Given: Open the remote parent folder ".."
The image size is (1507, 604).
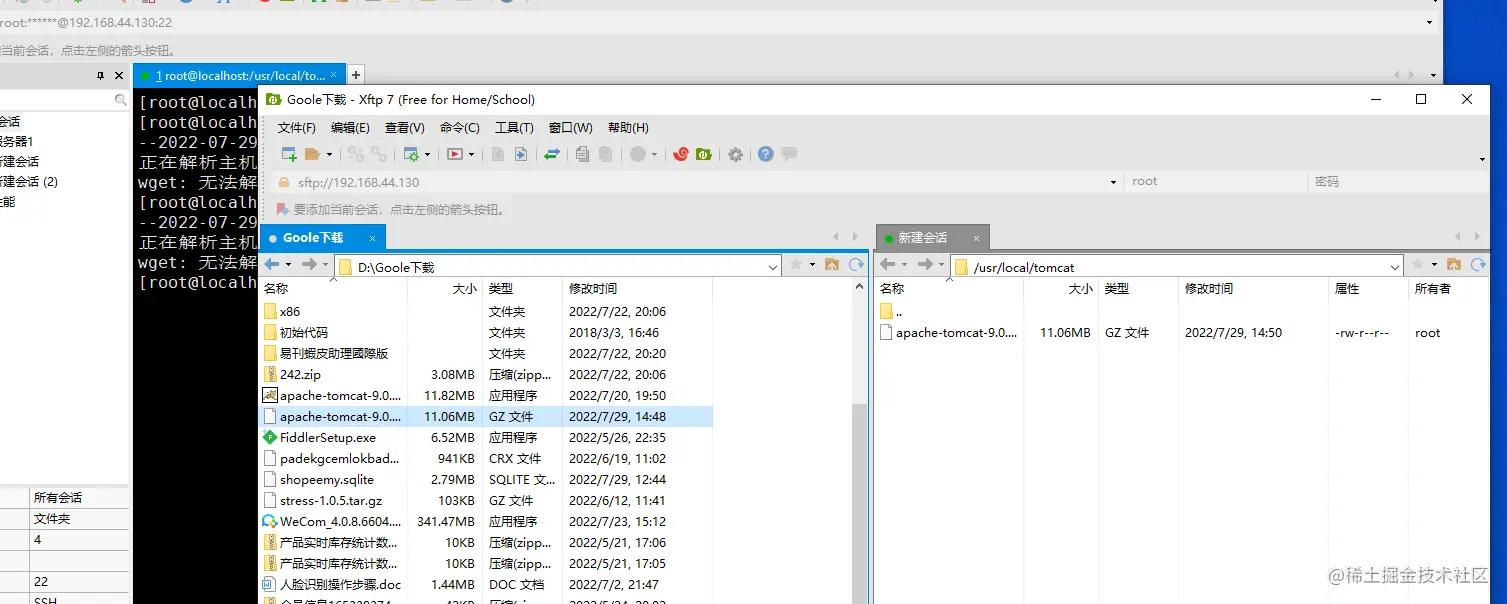Looking at the screenshot, I should (891, 312).
